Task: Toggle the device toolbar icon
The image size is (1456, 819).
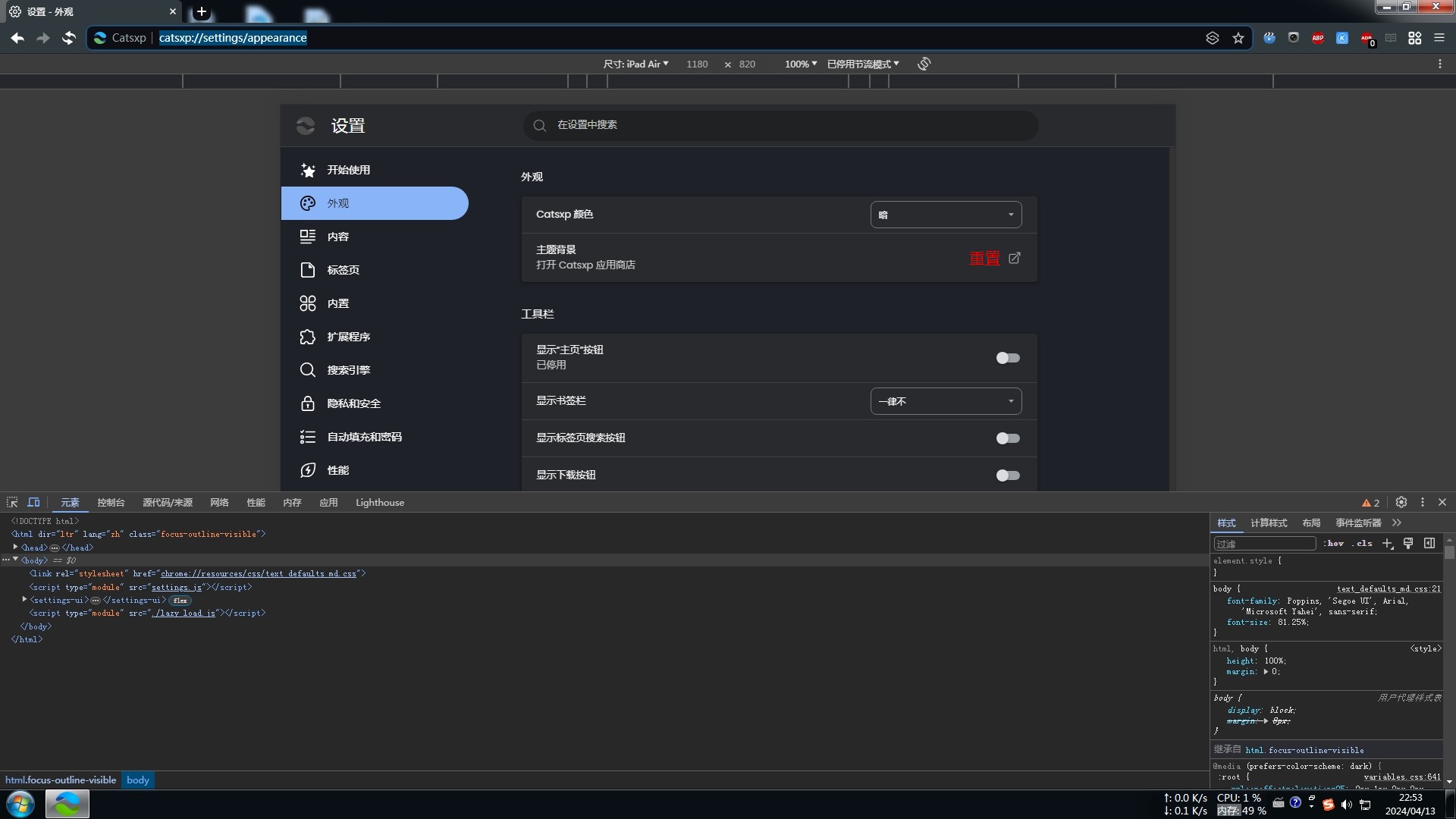Action: [x=34, y=502]
